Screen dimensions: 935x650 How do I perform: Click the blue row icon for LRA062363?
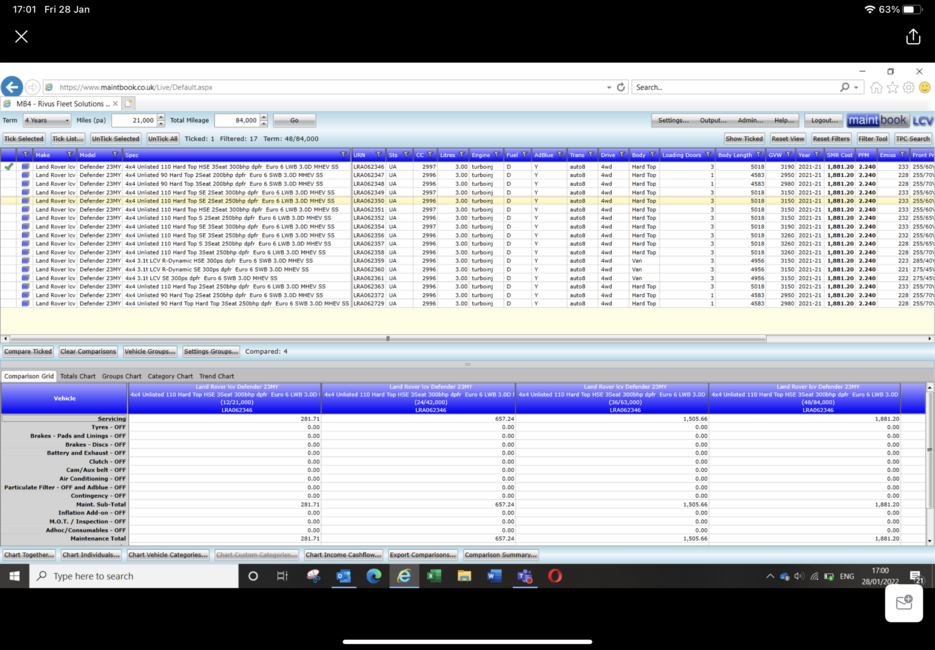pos(25,286)
